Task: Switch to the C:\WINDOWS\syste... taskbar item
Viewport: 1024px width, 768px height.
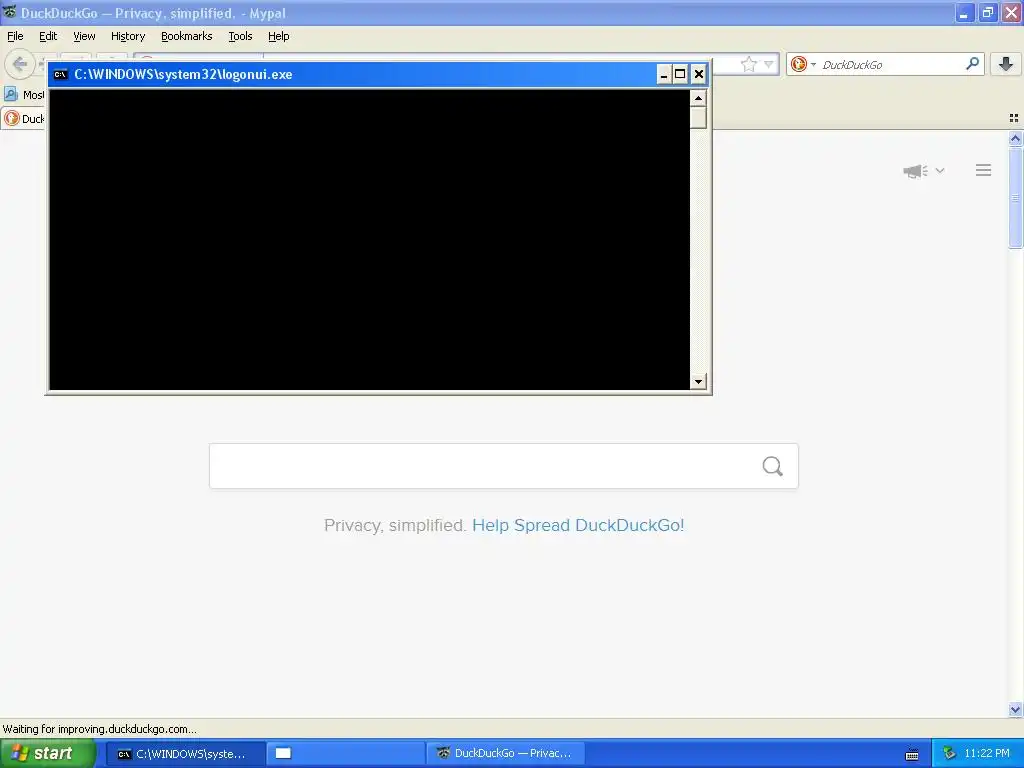Action: coord(185,754)
